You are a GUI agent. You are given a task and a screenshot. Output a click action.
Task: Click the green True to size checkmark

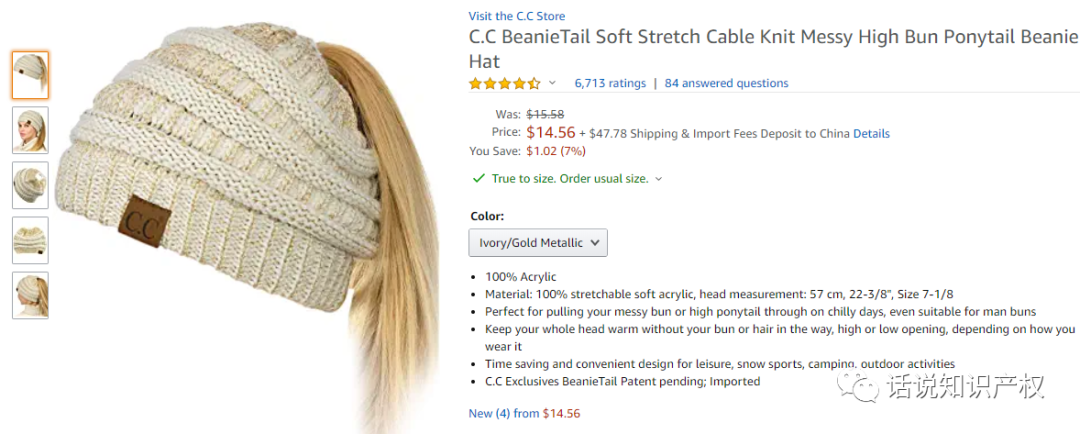[x=479, y=179]
